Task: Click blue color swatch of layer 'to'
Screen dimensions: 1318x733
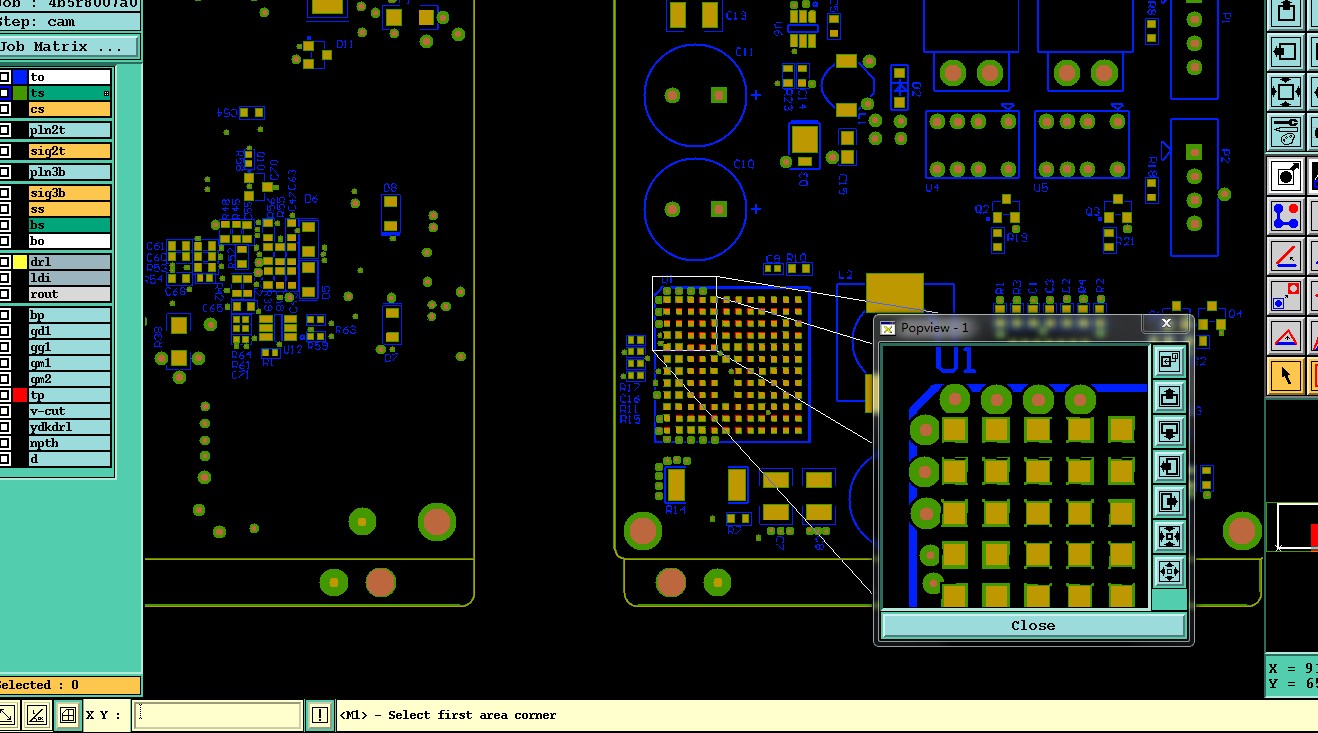Action: (20, 77)
